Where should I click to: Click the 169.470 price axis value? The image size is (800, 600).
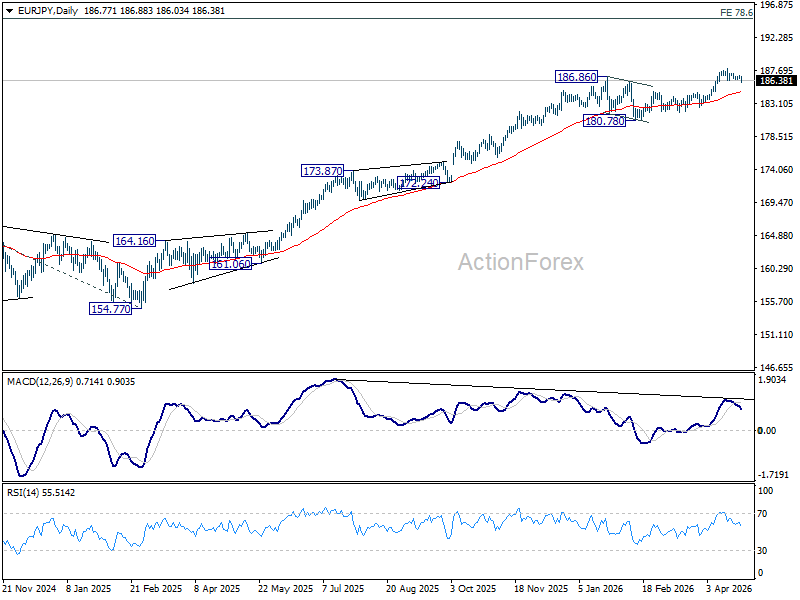777,203
